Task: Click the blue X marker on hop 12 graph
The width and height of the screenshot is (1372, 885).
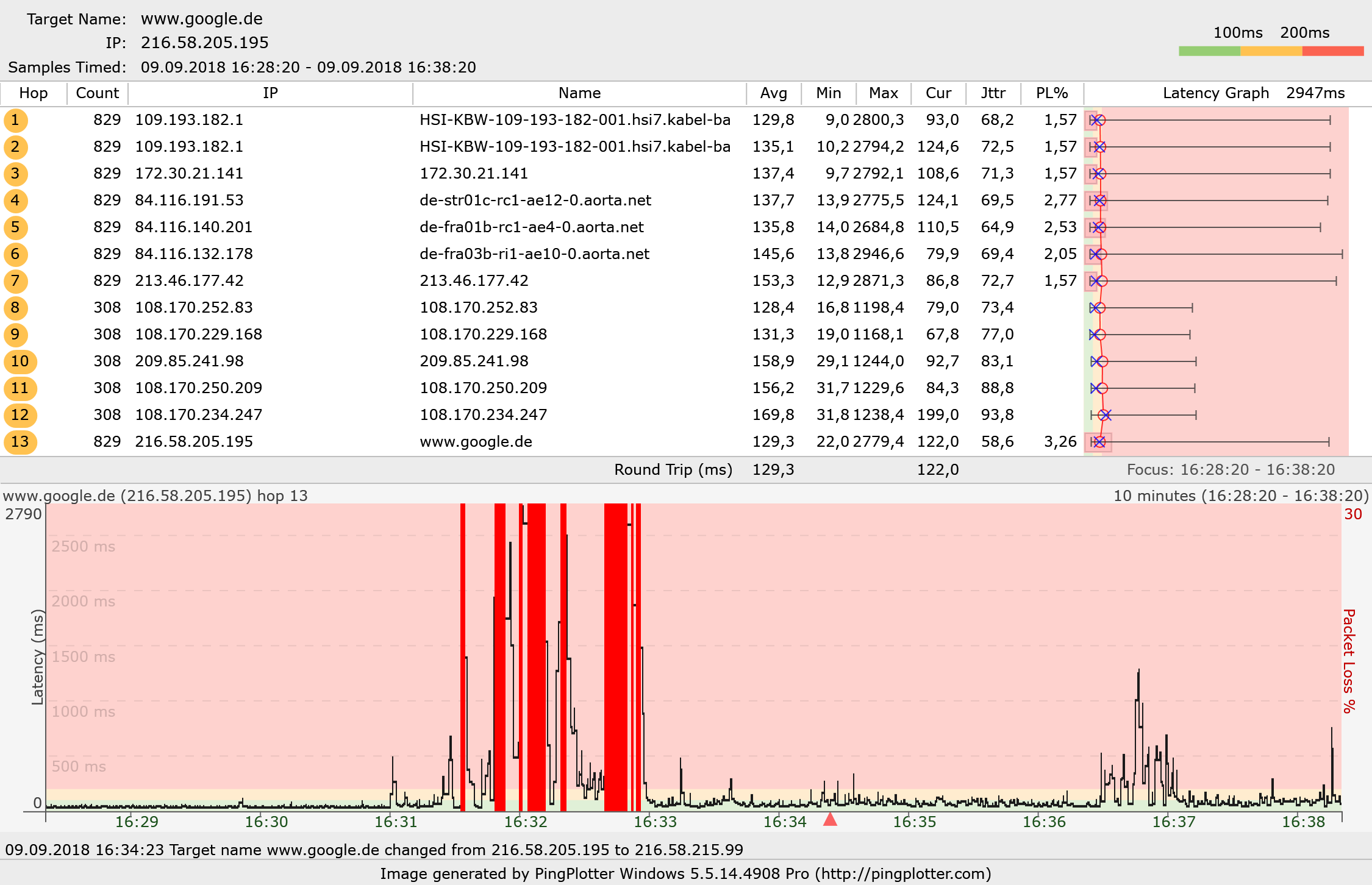Action: (x=1106, y=415)
